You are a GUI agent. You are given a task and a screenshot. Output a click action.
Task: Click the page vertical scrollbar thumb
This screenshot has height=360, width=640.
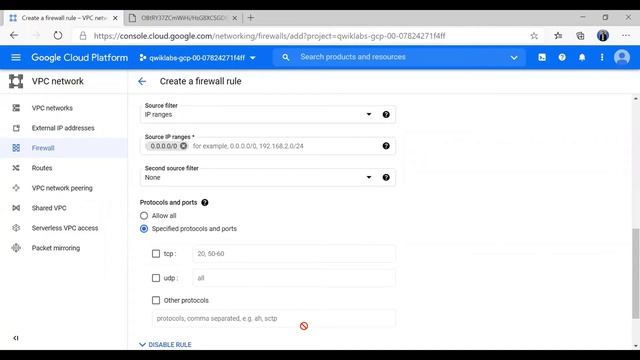click(636, 273)
